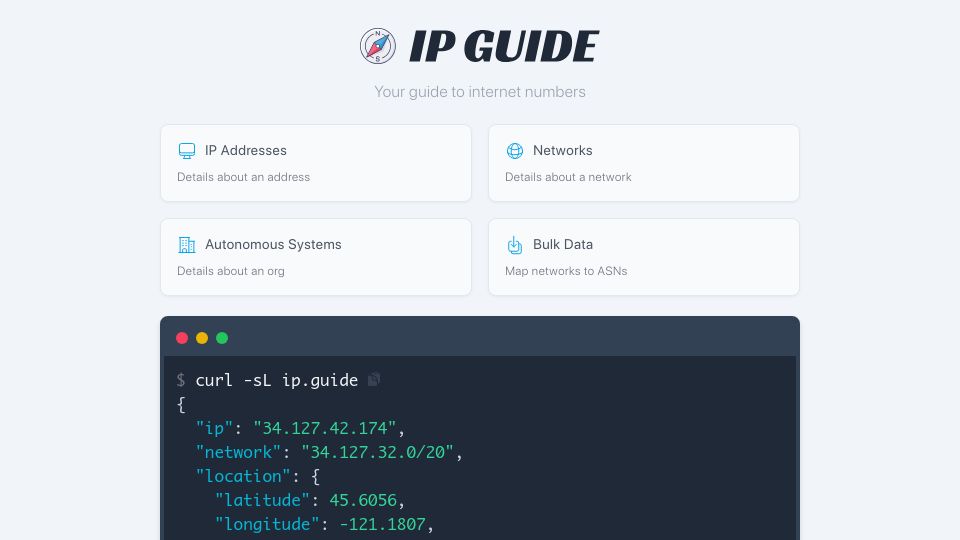Image resolution: width=960 pixels, height=540 pixels.
Task: Copy the curl command with the copy icon
Action: (373, 380)
